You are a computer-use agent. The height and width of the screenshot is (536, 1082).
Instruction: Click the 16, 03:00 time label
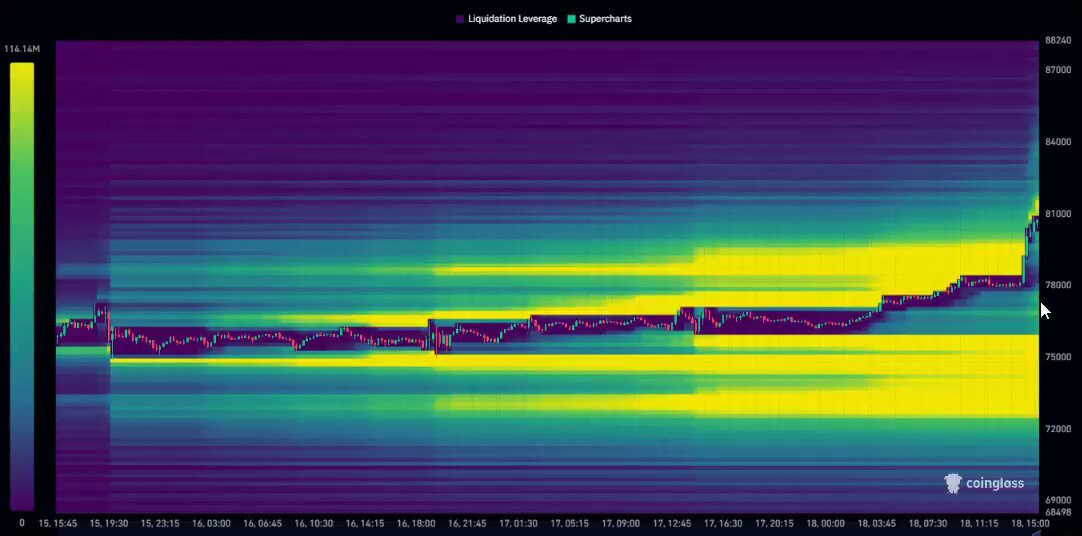click(x=211, y=524)
